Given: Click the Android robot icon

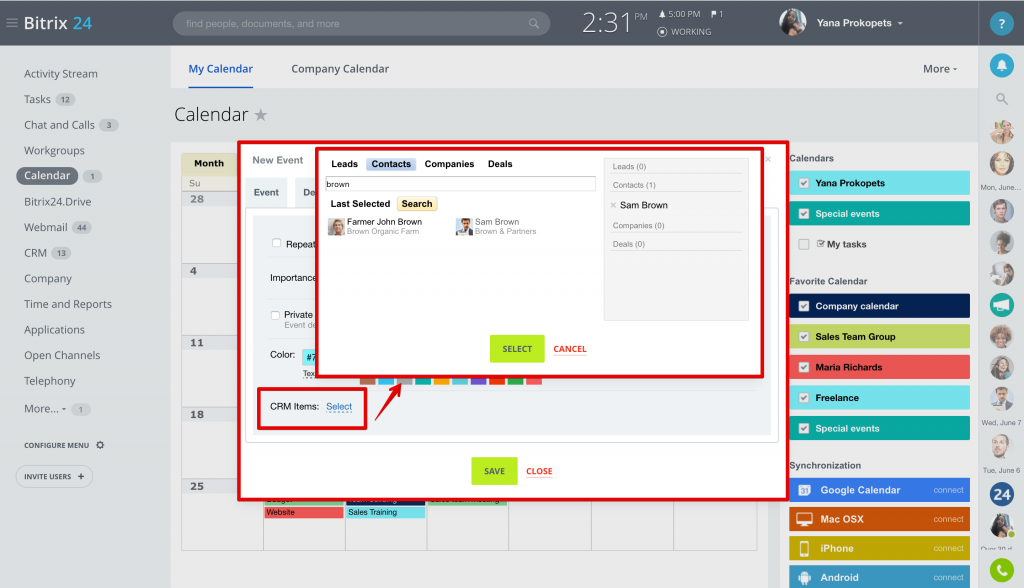Looking at the screenshot, I should click(805, 578).
